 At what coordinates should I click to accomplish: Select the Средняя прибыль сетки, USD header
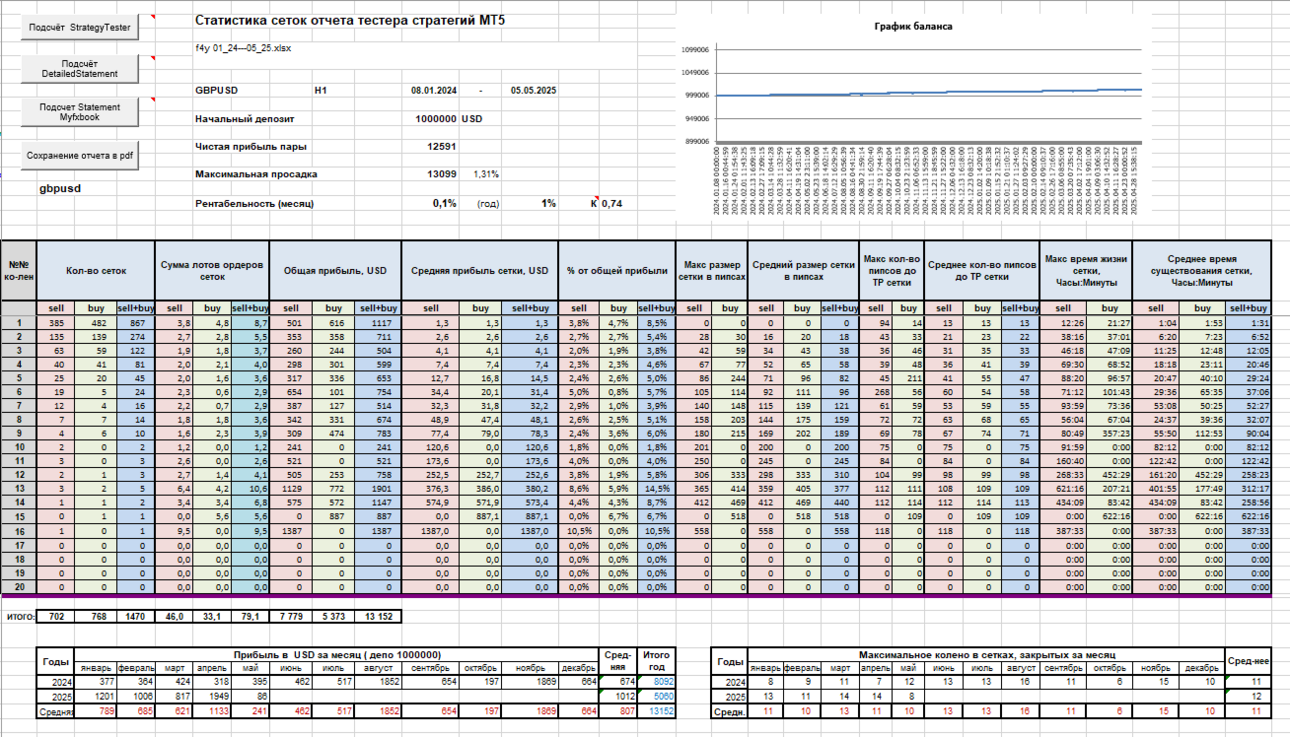coord(480,270)
